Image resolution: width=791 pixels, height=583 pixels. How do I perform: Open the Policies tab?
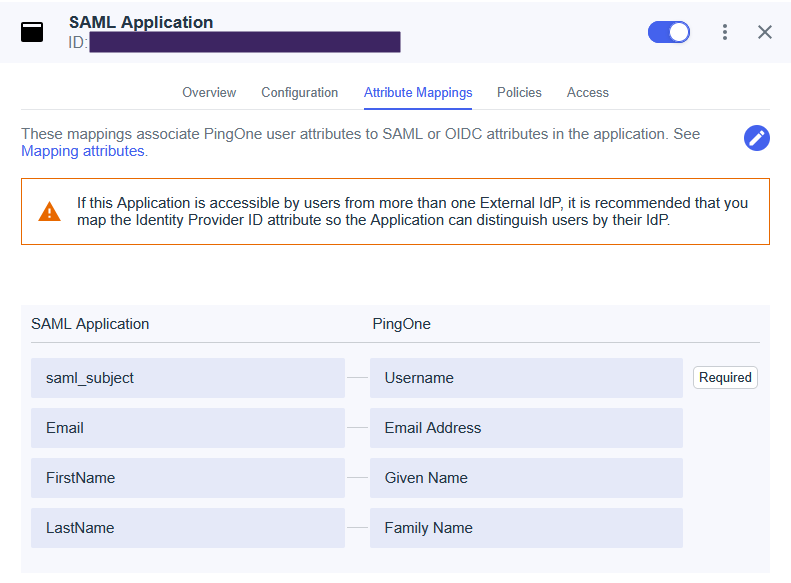pyautogui.click(x=519, y=93)
